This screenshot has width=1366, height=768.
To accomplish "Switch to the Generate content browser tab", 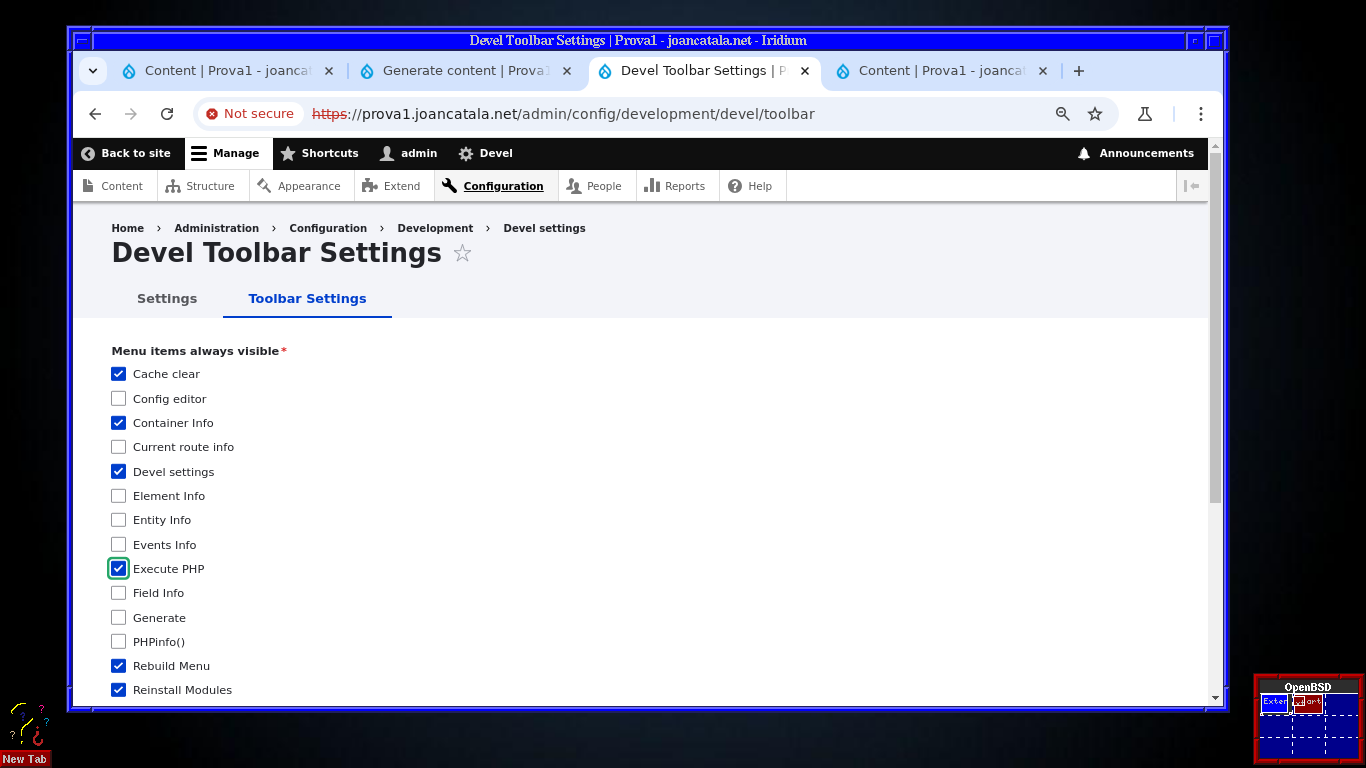I will pos(465,71).
